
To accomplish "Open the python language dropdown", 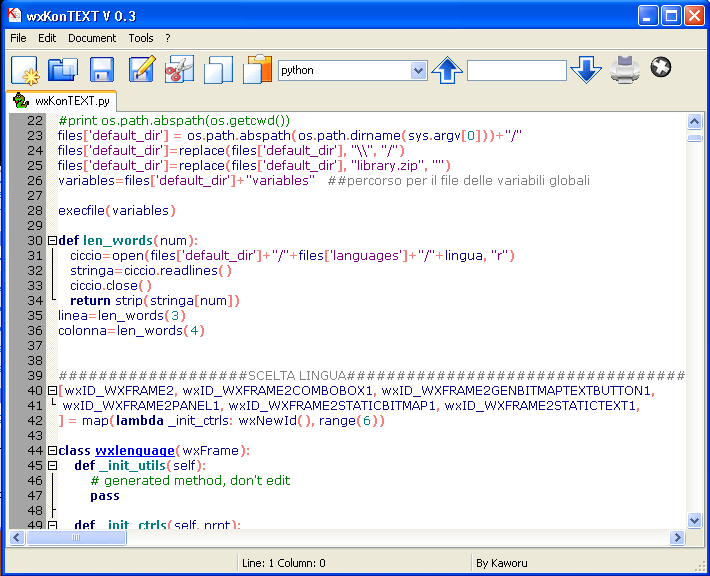I will 418,70.
